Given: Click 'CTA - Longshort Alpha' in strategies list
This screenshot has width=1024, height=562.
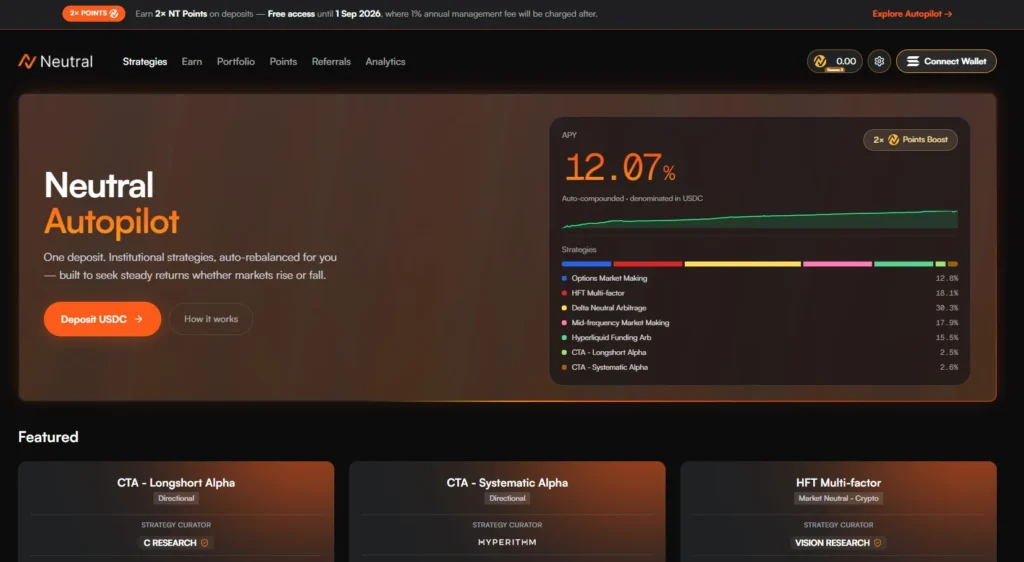Looking at the screenshot, I should click(x=609, y=352).
